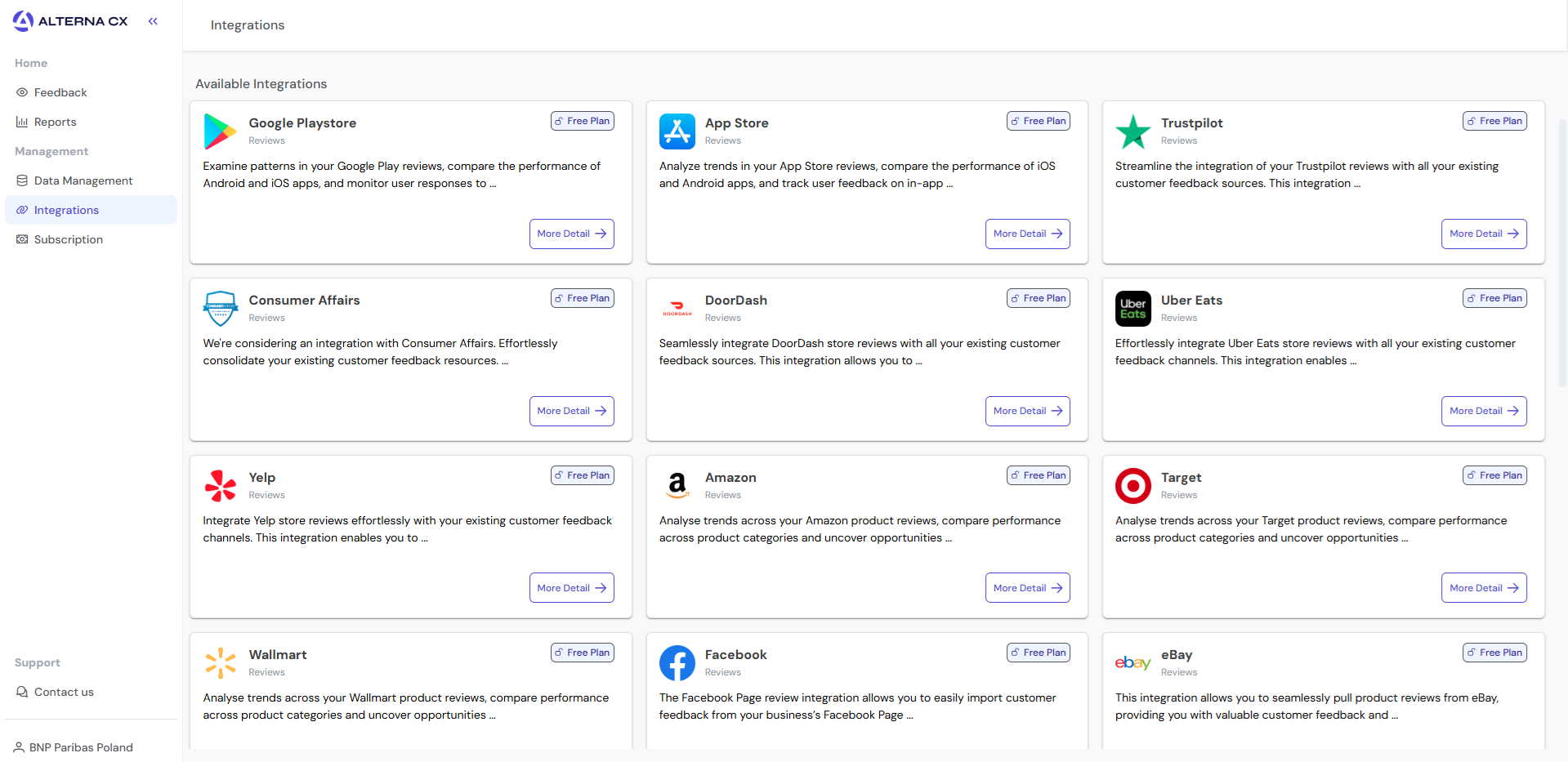The width and height of the screenshot is (1568, 762).
Task: Open Data Management page
Action: [x=83, y=180]
